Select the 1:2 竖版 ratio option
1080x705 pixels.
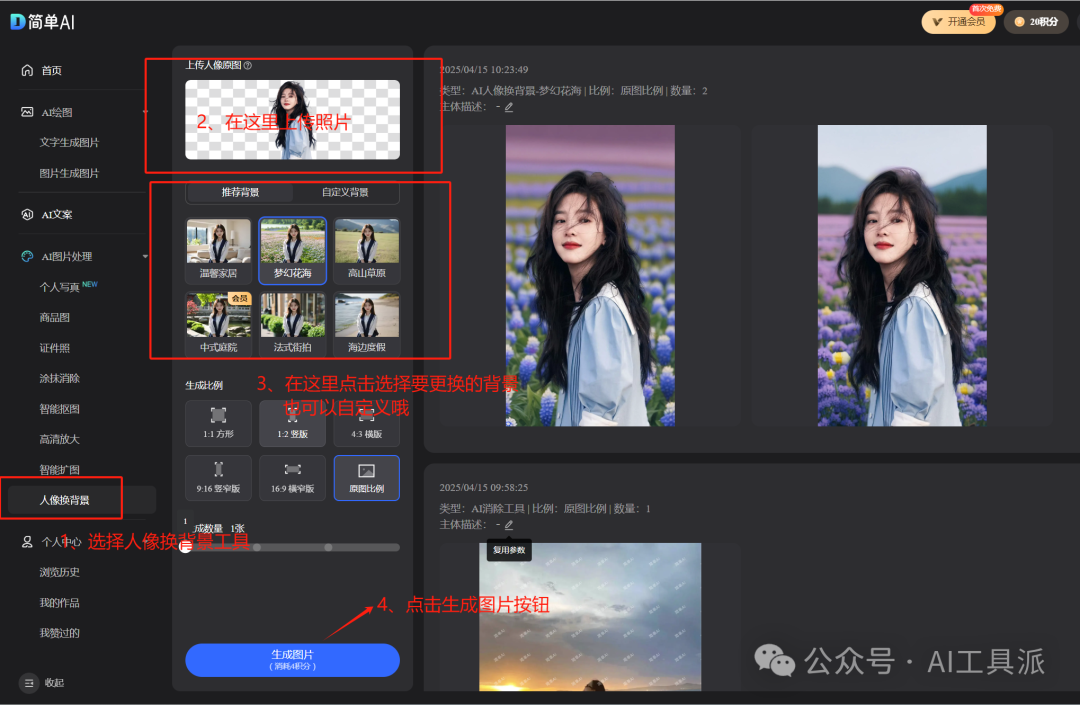pyautogui.click(x=293, y=423)
